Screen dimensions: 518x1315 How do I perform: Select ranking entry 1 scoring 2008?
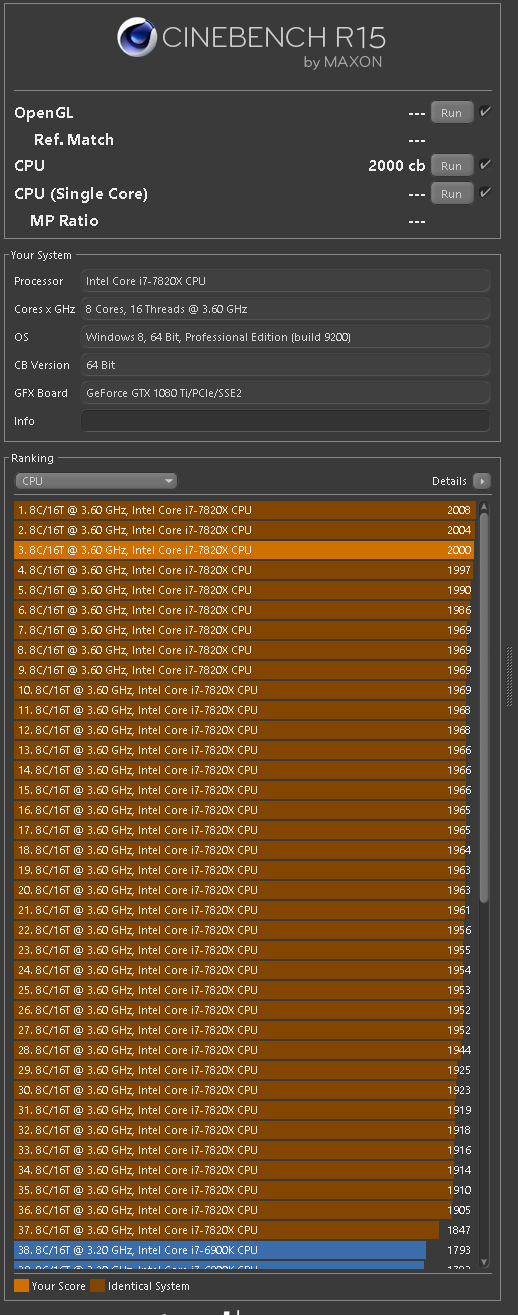tap(245, 510)
